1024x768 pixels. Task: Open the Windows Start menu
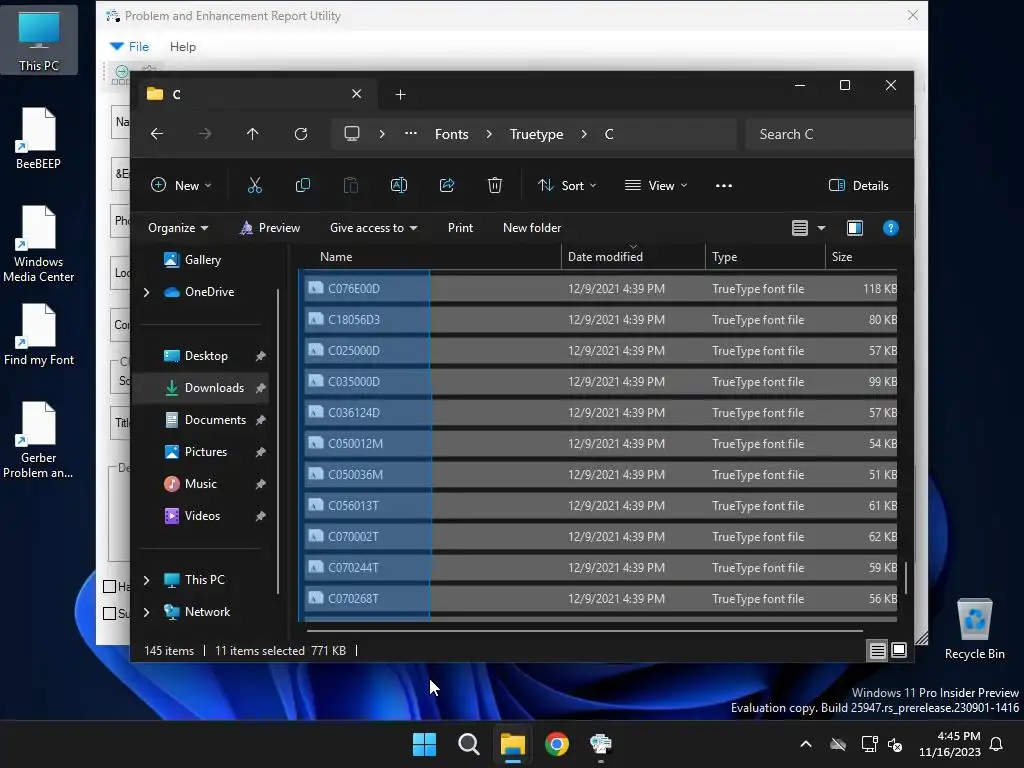pos(424,744)
